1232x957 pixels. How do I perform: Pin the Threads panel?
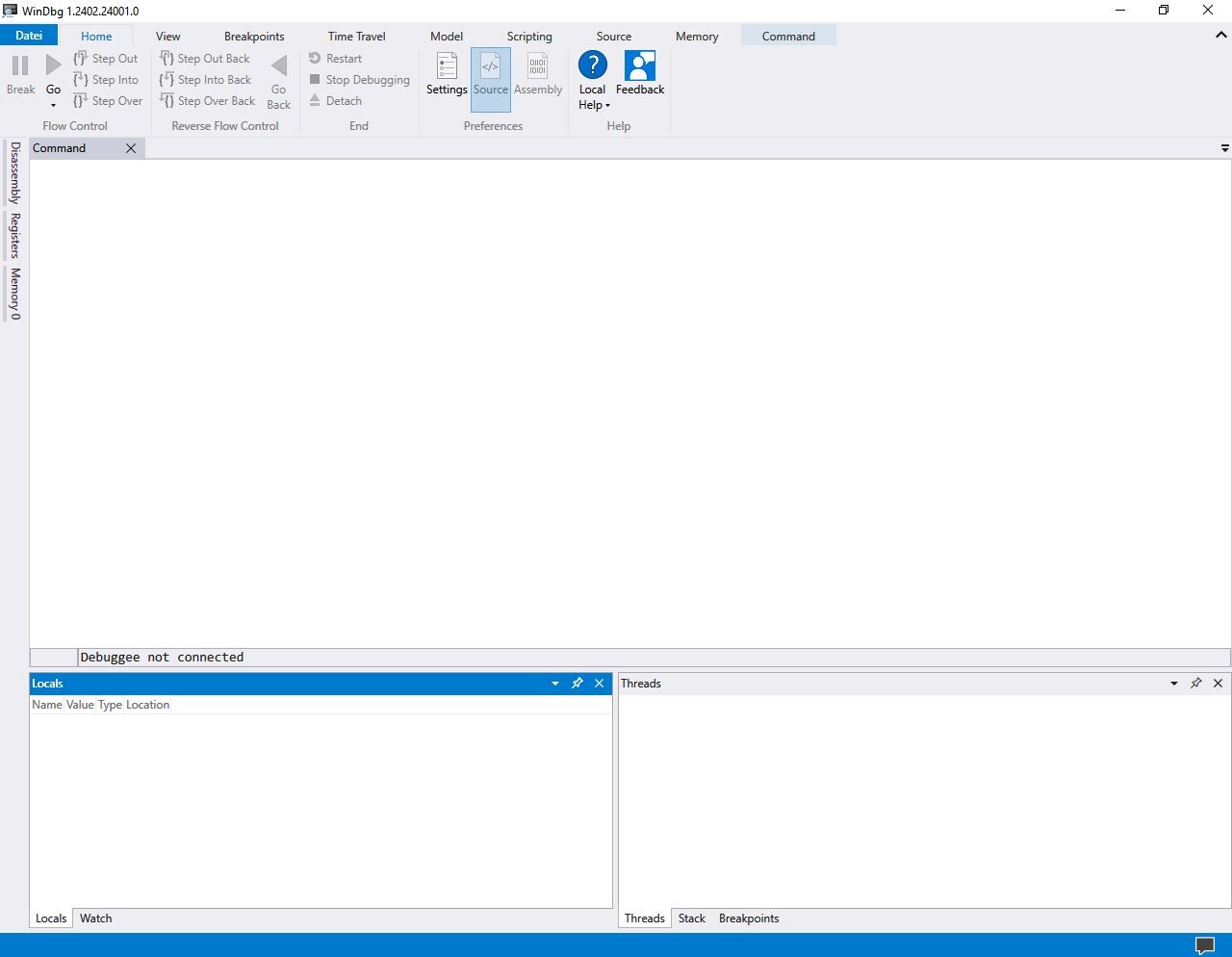[x=1195, y=684]
